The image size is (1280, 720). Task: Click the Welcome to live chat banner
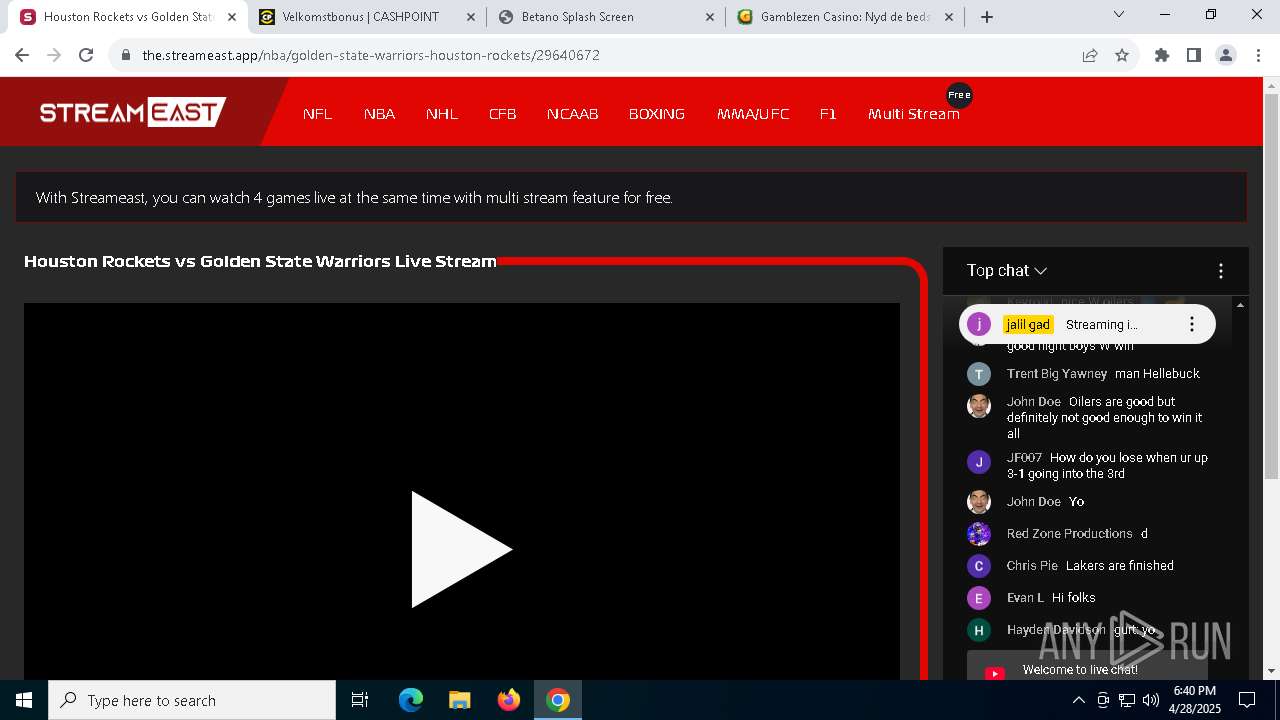pos(1087,667)
